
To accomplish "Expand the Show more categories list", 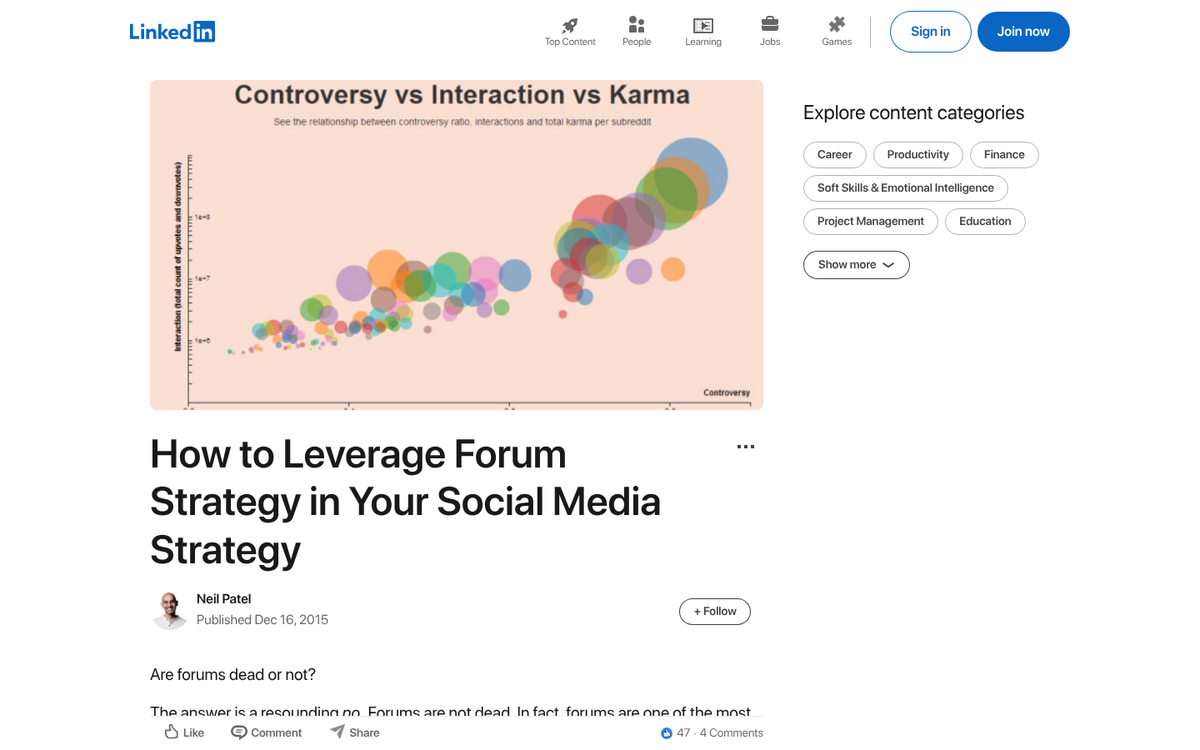I will 856,264.
